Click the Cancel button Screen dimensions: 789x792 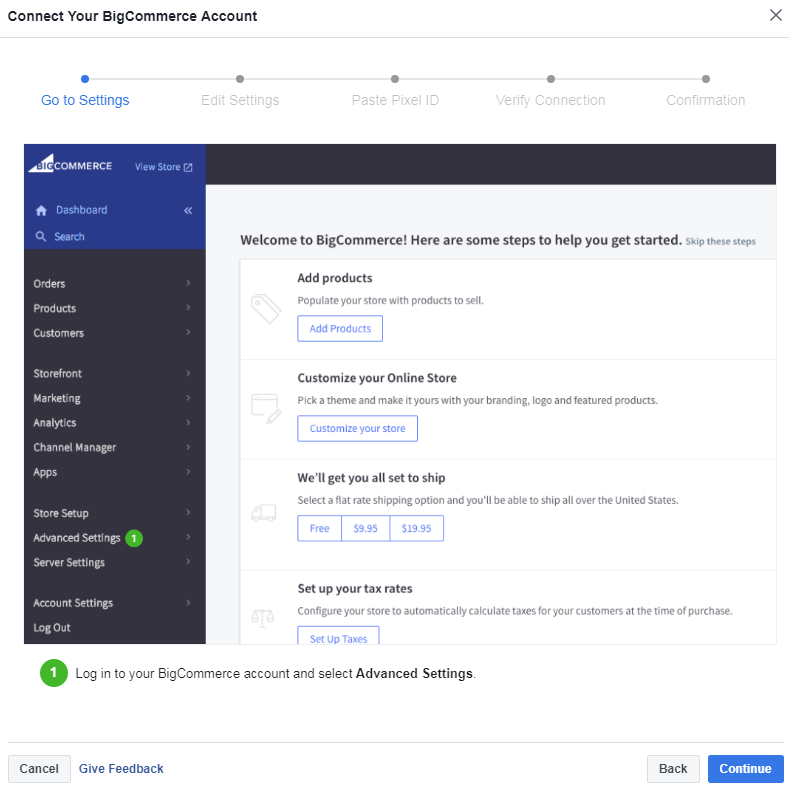tap(39, 769)
